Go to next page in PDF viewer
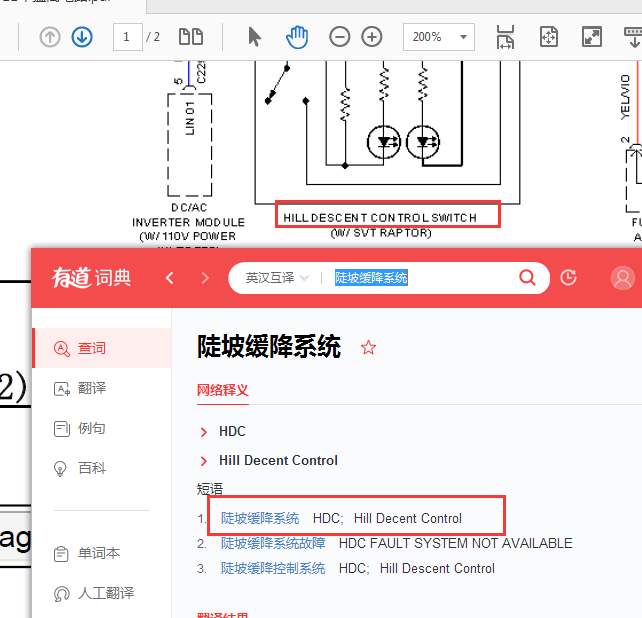Image resolution: width=642 pixels, height=618 pixels. coord(82,37)
